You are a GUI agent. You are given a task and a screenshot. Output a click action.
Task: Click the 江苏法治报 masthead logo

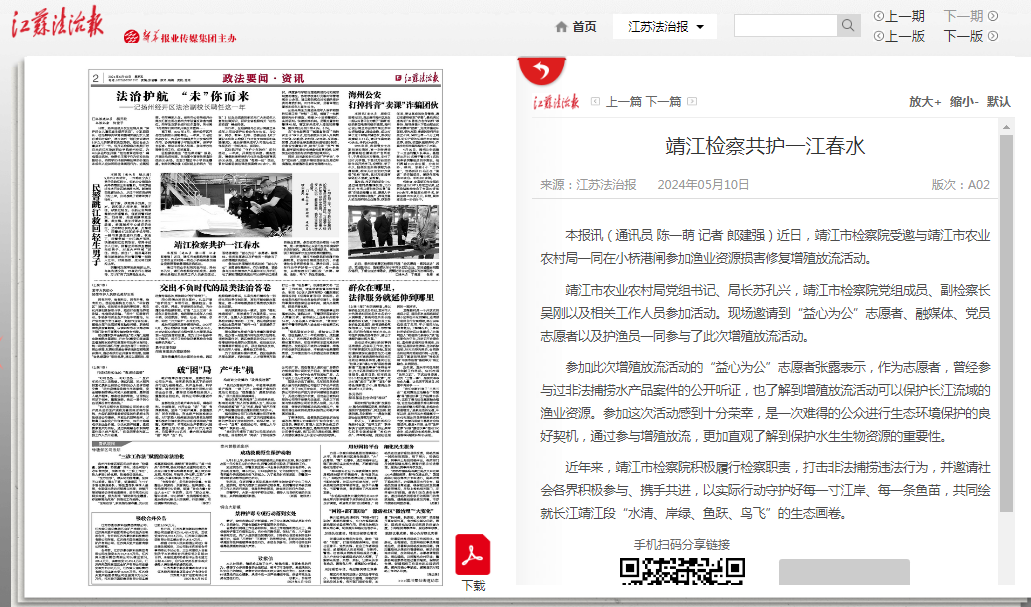click(x=57, y=22)
